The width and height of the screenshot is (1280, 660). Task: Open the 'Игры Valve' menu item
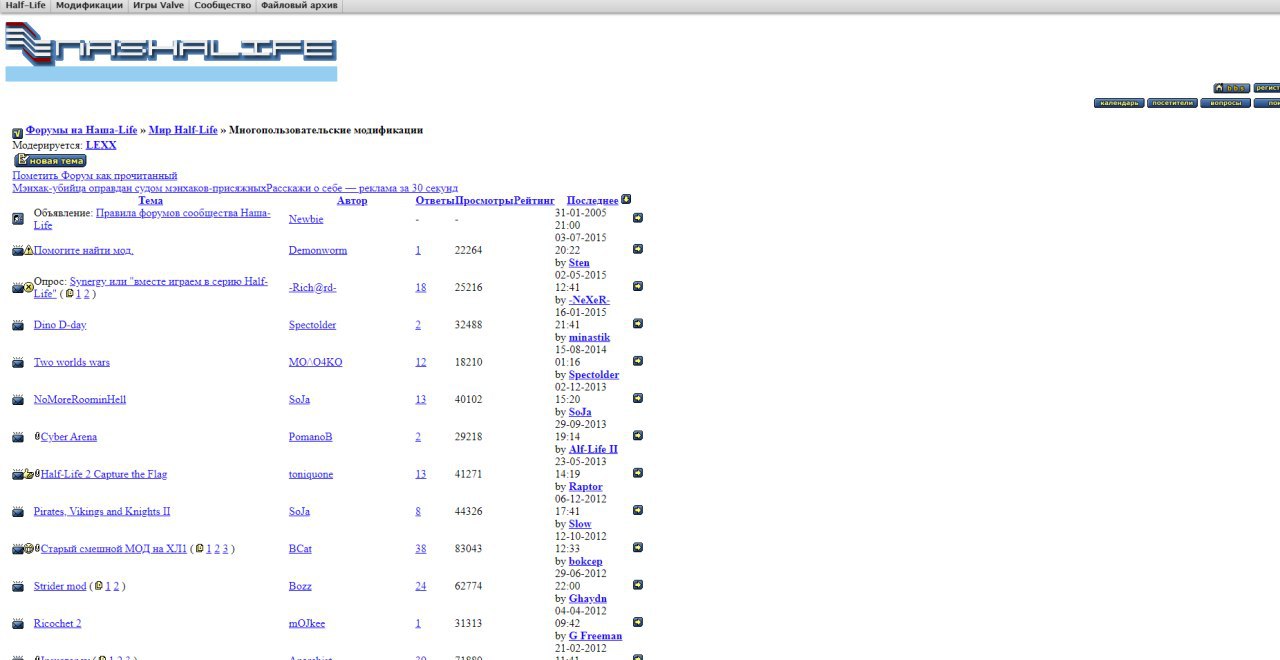(x=158, y=6)
